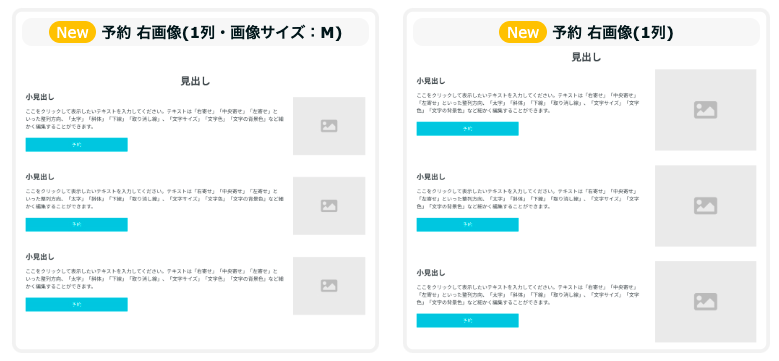Select the 予約 右画像(1列・画像サイズ：M) template title
779x361 pixels.
click(222, 33)
